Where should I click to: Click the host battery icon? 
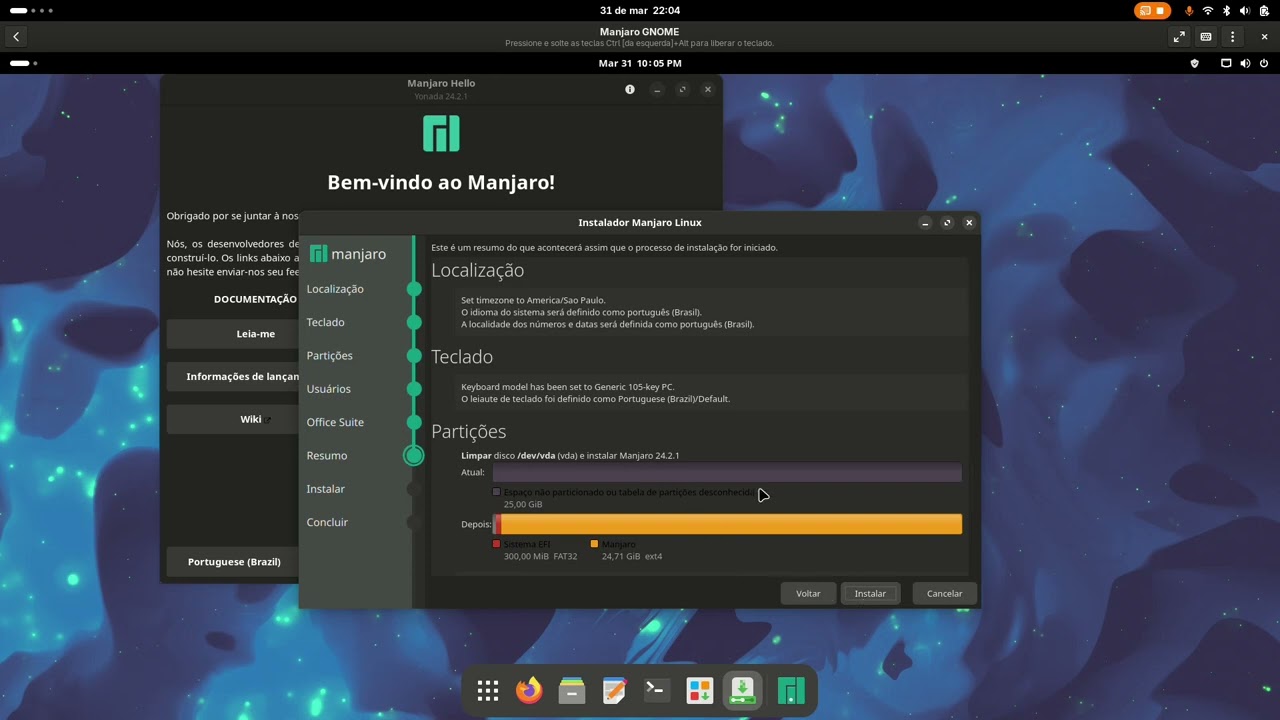coord(1264,10)
